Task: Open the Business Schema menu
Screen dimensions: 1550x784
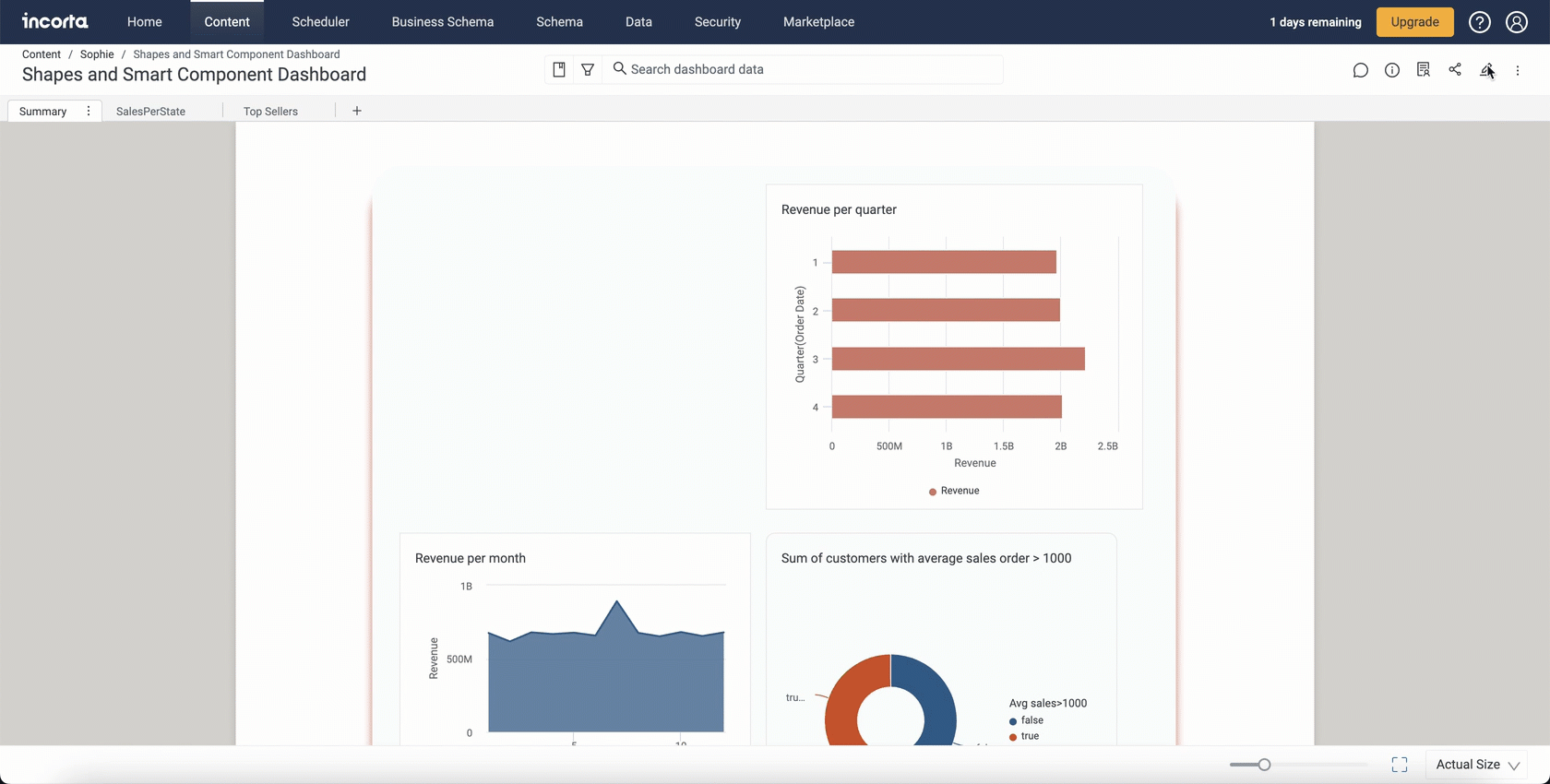Action: click(443, 22)
